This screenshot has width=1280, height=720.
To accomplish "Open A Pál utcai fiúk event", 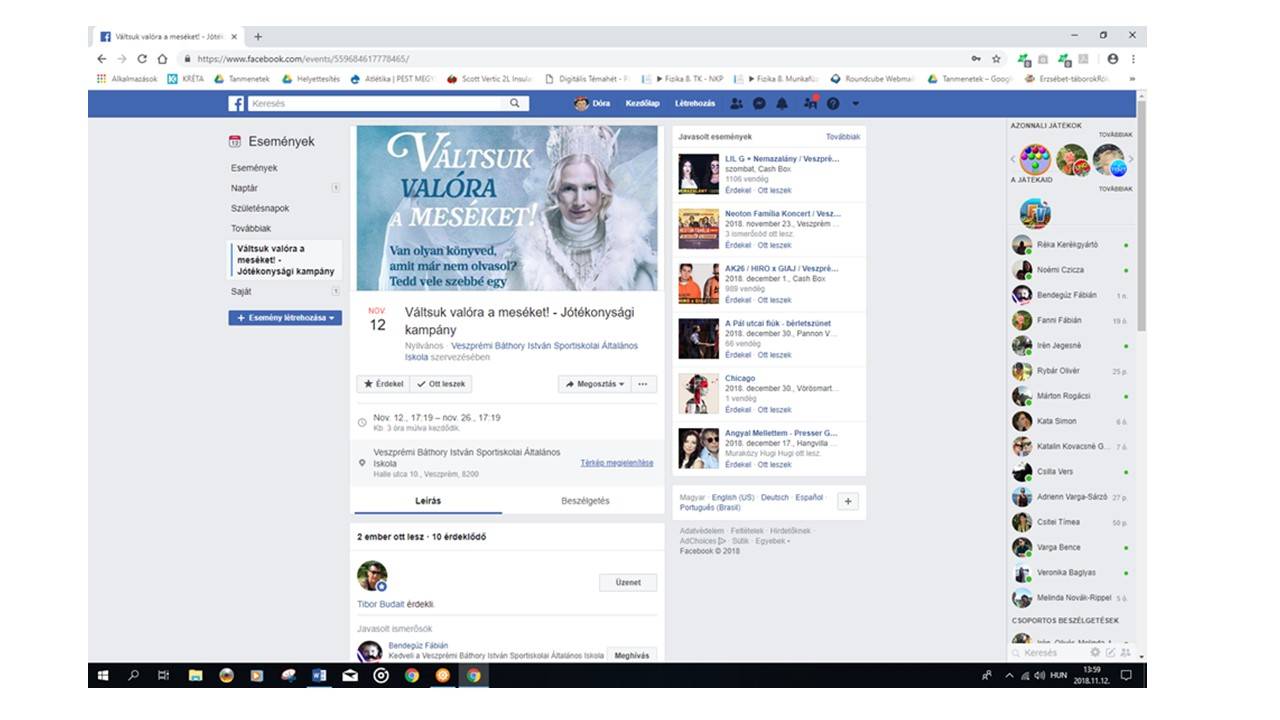I will click(778, 323).
